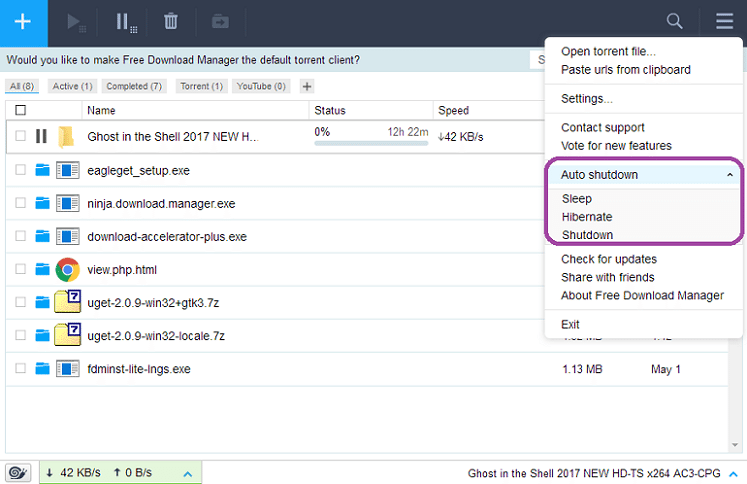Click the eagleget_setup.exe file type icon
The width and height of the screenshot is (747, 484).
tap(68, 170)
